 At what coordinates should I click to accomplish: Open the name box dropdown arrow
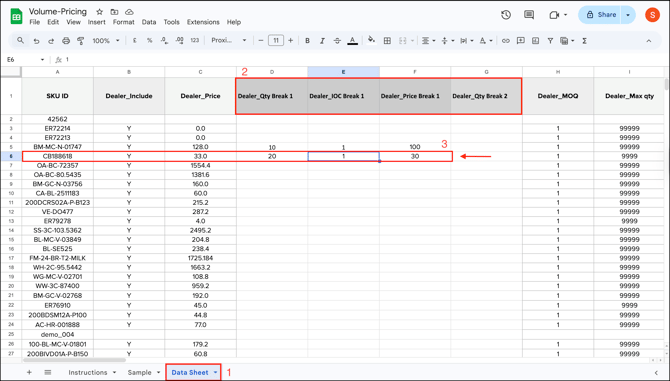(x=42, y=60)
